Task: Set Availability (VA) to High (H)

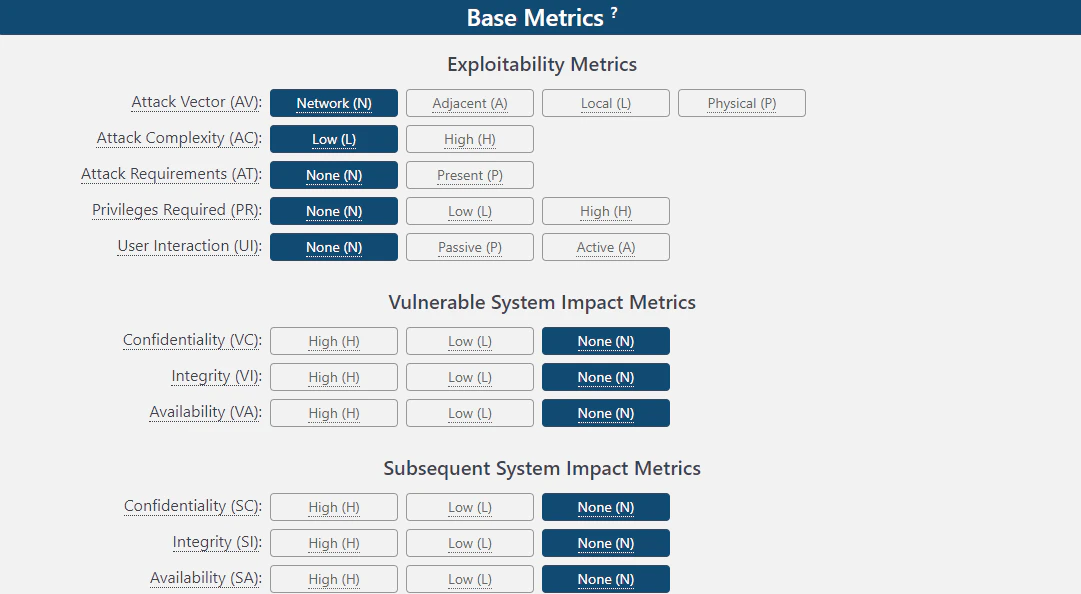Action: point(334,413)
